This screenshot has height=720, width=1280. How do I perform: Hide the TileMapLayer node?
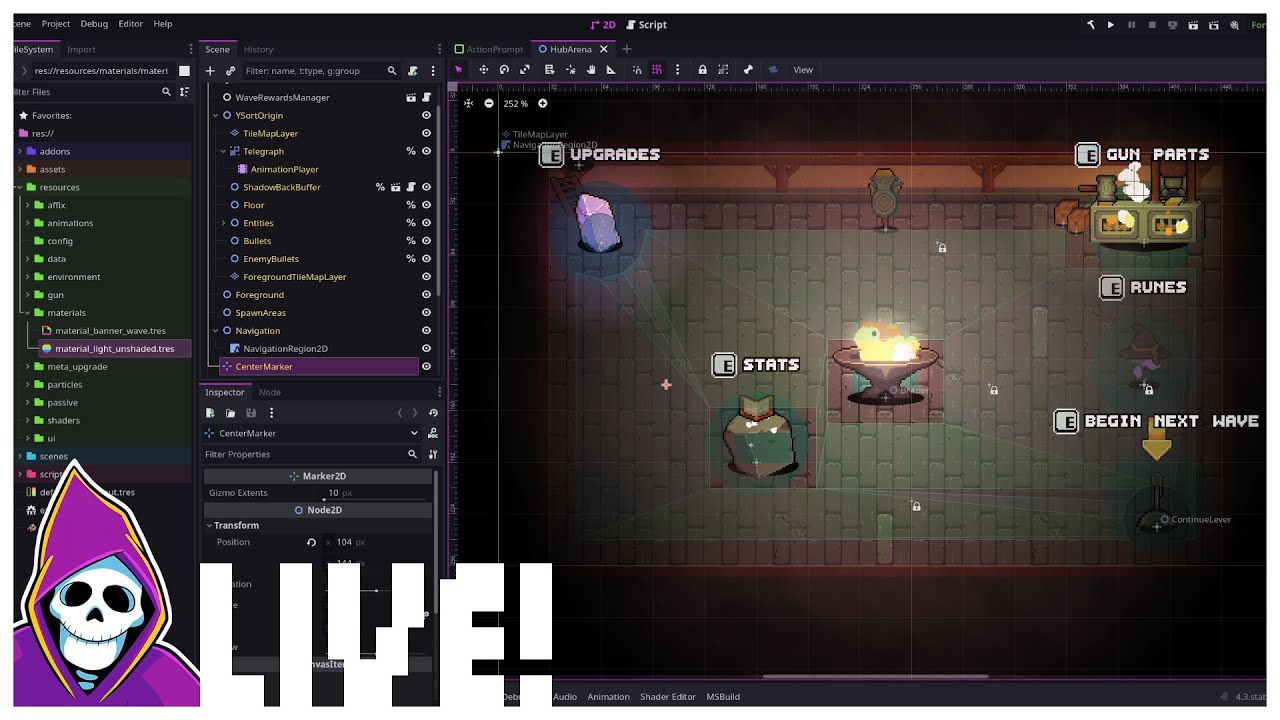click(x=426, y=133)
